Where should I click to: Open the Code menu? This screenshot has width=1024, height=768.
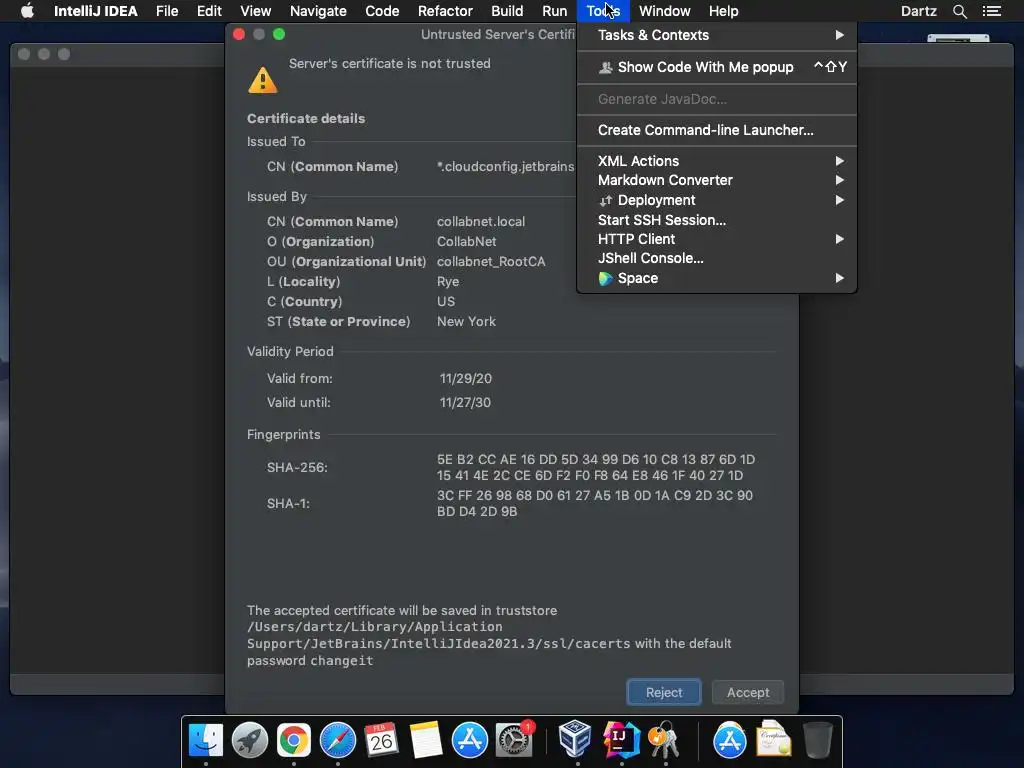click(382, 11)
